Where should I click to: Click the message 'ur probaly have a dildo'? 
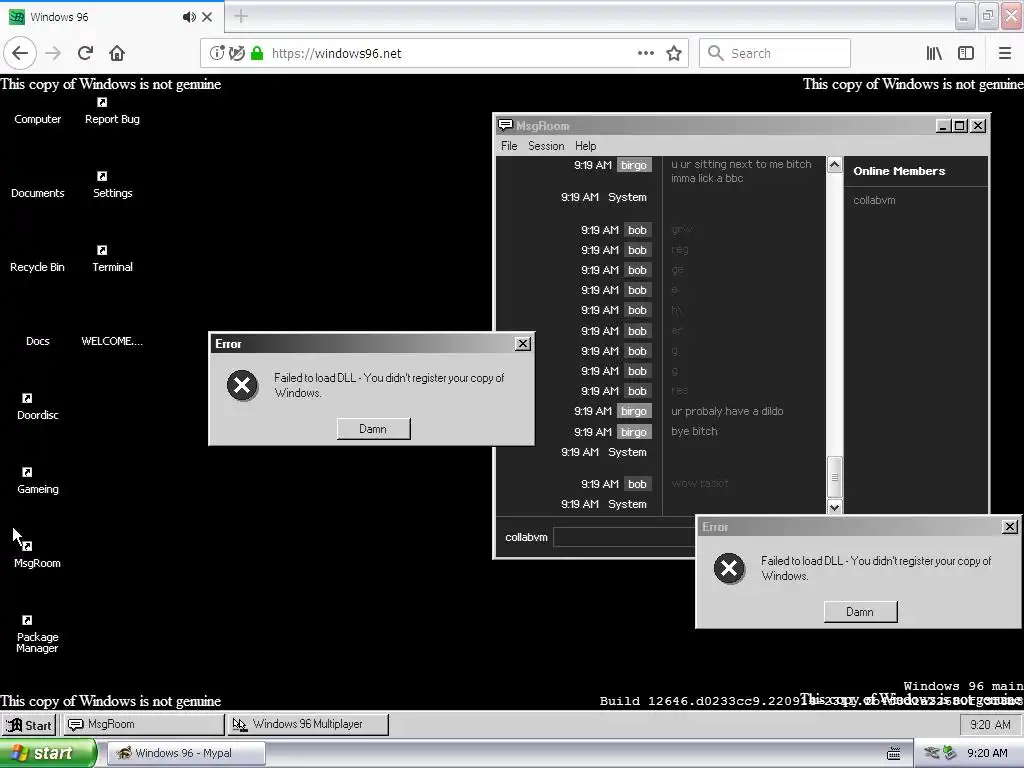coord(727,411)
